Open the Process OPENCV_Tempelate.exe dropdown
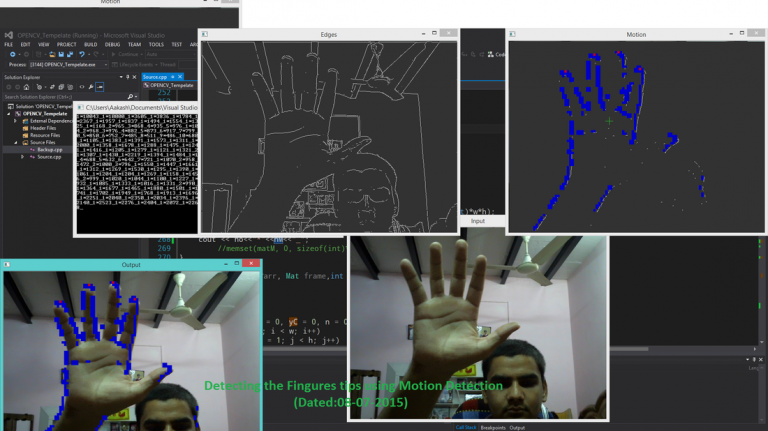The image size is (768, 431). pos(69,65)
